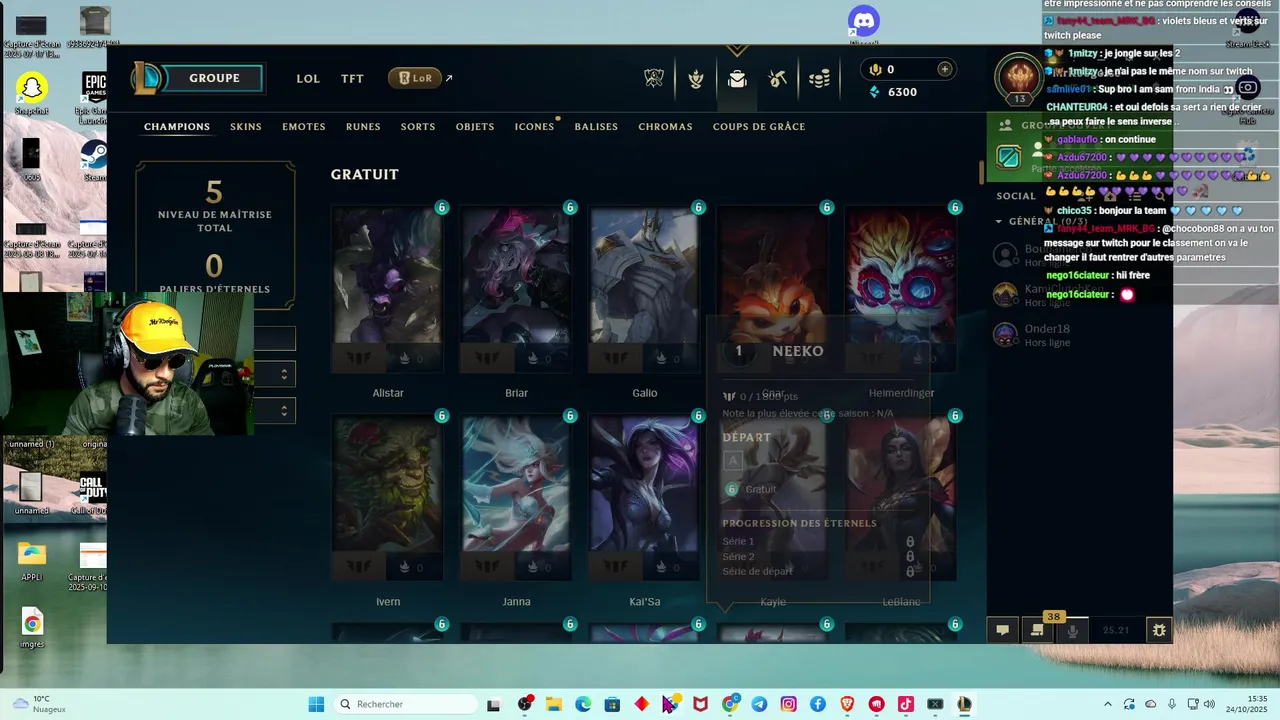This screenshot has width=1280, height=720.
Task: Open first sort dropdown in left sidebar
Action: pyautogui.click(x=274, y=374)
